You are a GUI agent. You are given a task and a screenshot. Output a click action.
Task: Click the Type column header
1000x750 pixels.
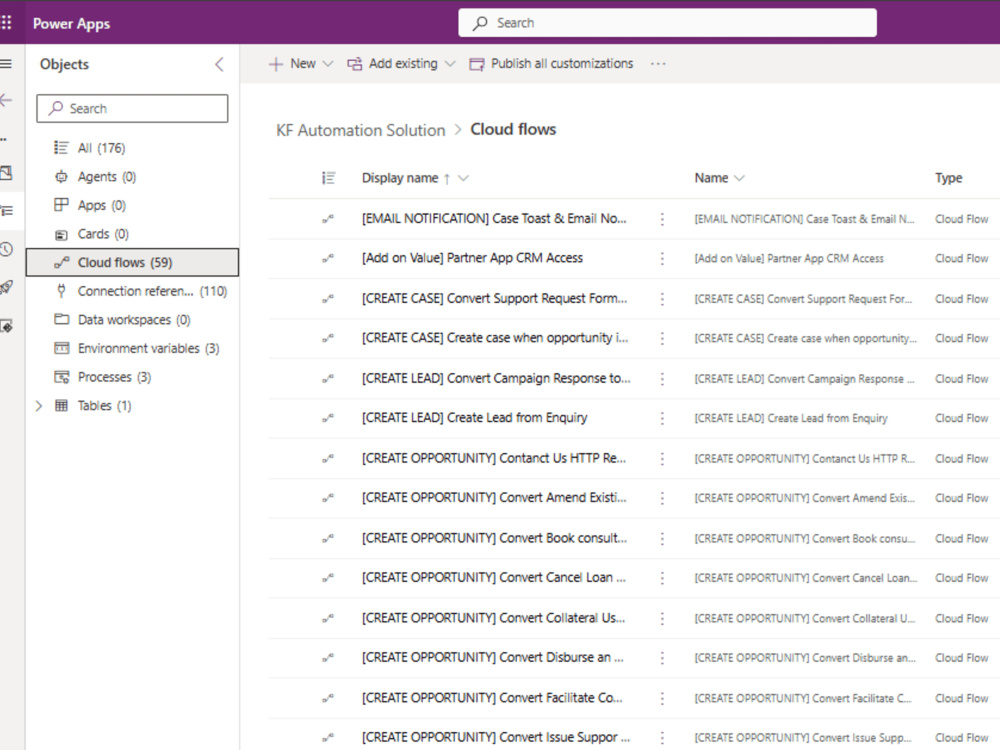tap(948, 178)
